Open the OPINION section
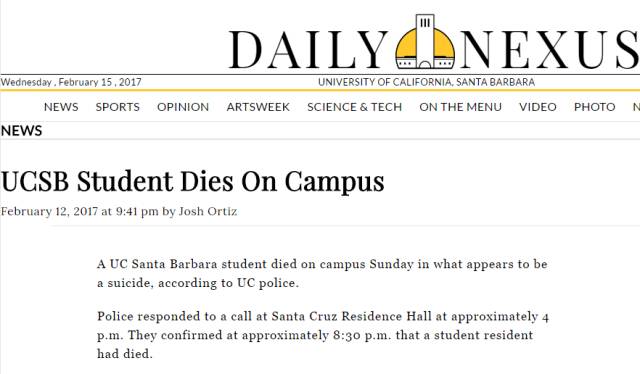Image resolution: width=640 pixels, height=374 pixels. pos(183,107)
